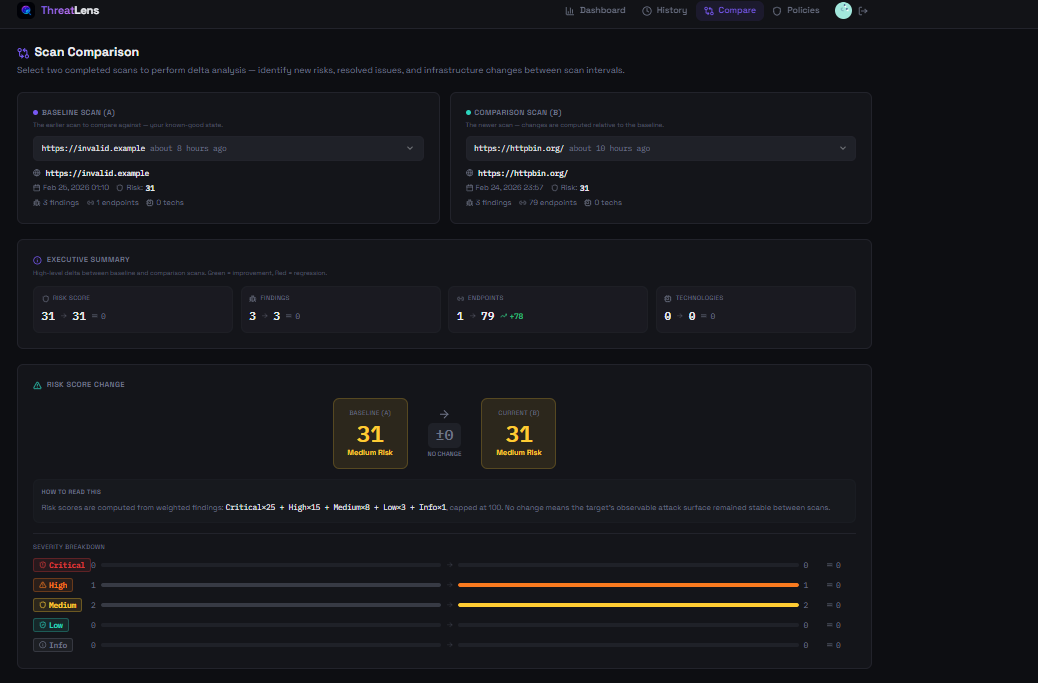
Task: Click the Info severity badge
Action: click(53, 645)
